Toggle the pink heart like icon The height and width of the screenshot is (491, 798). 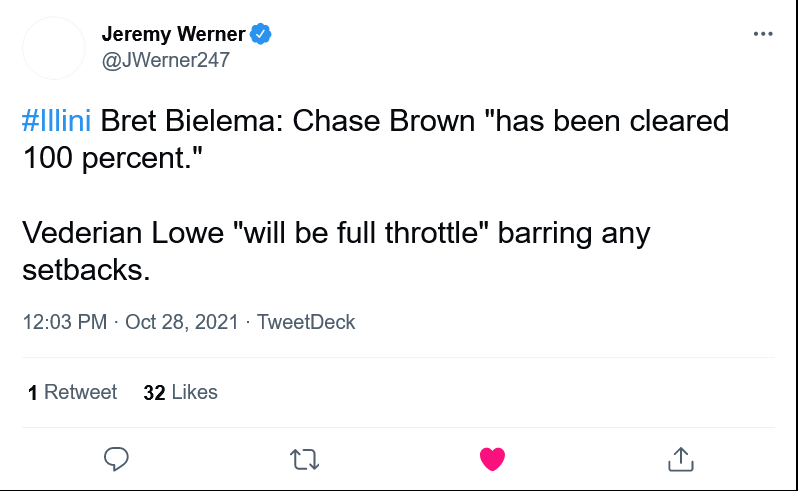click(492, 459)
